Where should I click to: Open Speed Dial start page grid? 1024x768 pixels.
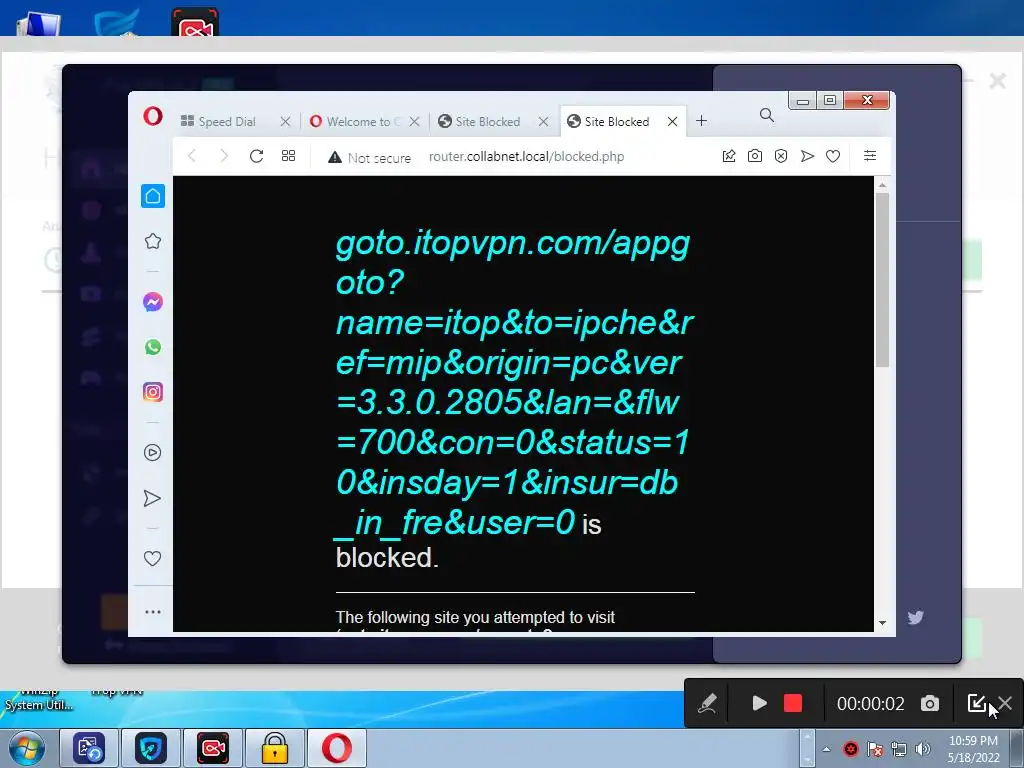pyautogui.click(x=288, y=156)
